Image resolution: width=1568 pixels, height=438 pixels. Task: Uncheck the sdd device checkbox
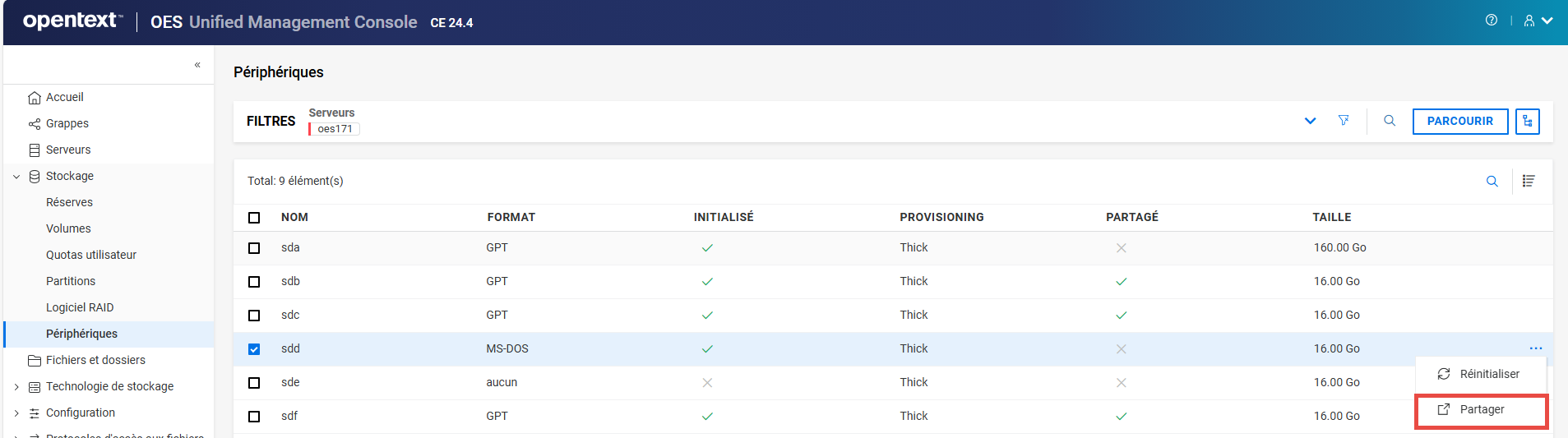254,349
